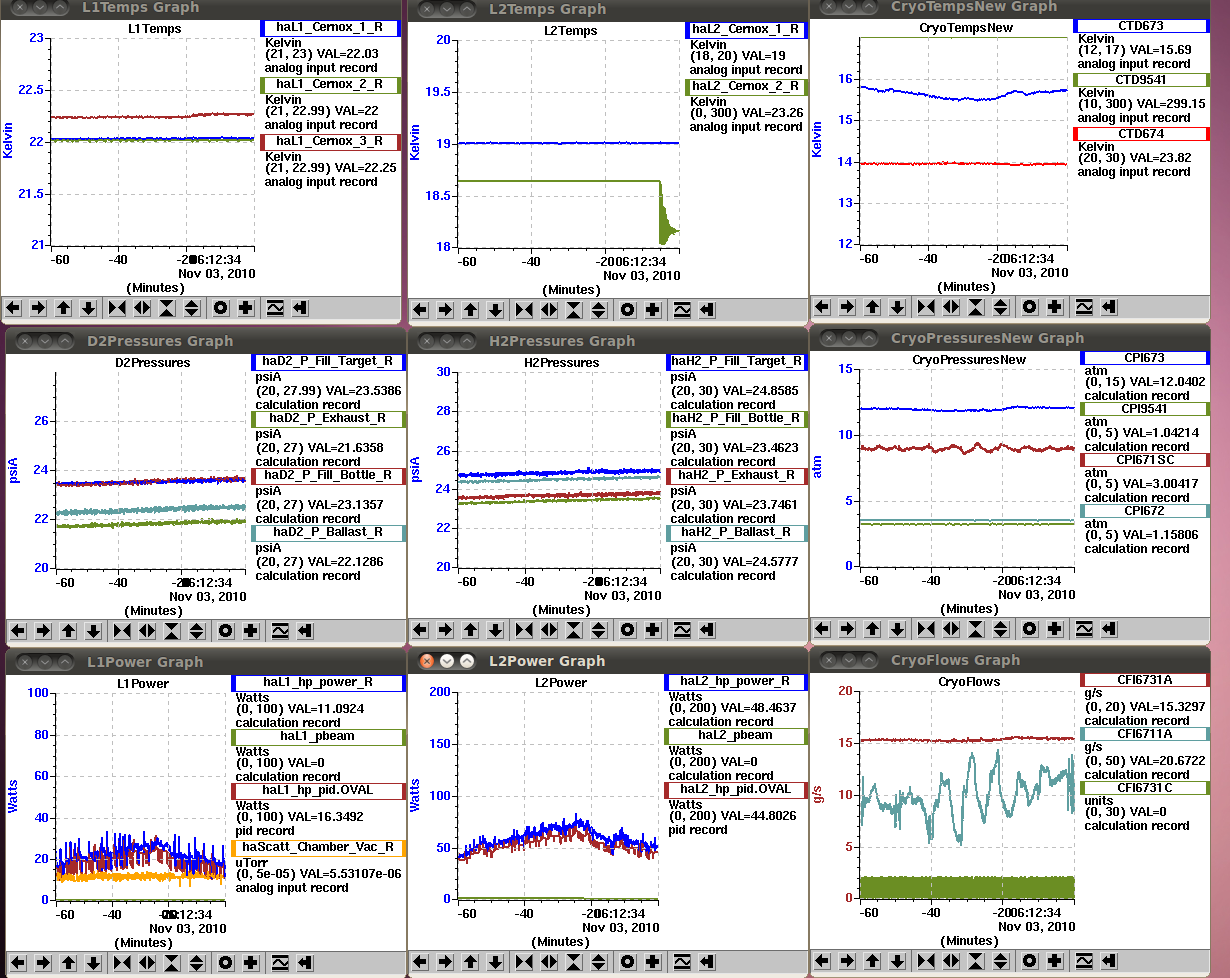The image size is (1230, 978).
Task: Select the CTD674 legend entry
Action: [1140, 134]
